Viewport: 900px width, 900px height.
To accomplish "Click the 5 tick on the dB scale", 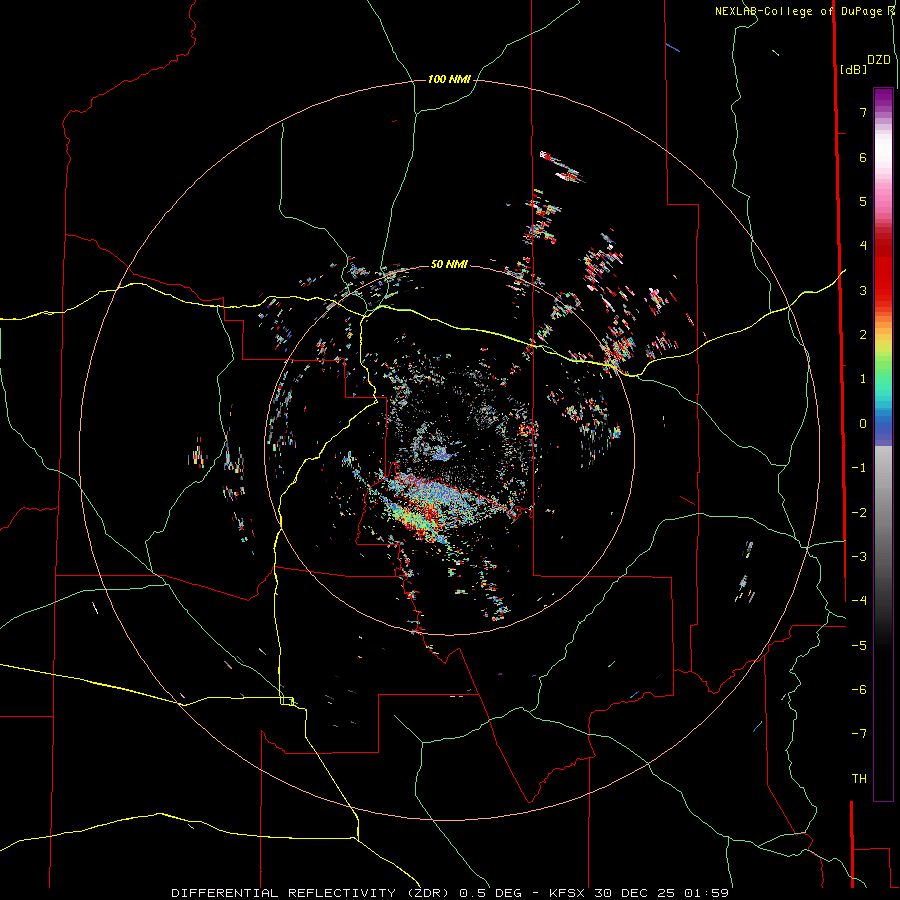I will 863,201.
